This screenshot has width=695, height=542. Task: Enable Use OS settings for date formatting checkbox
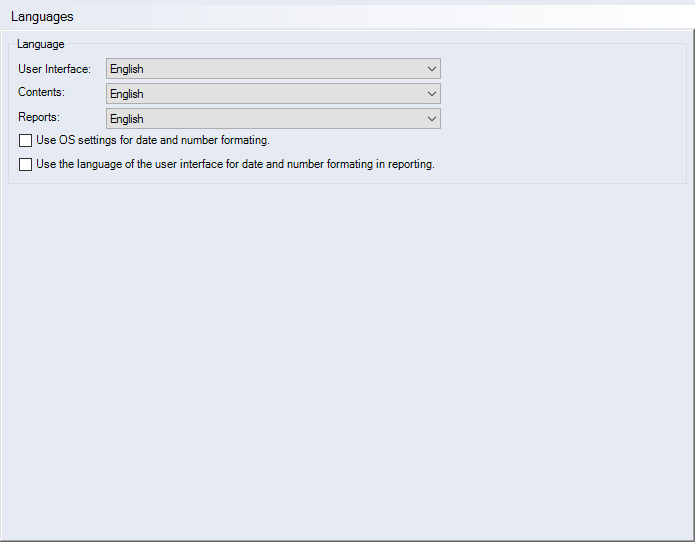26,141
